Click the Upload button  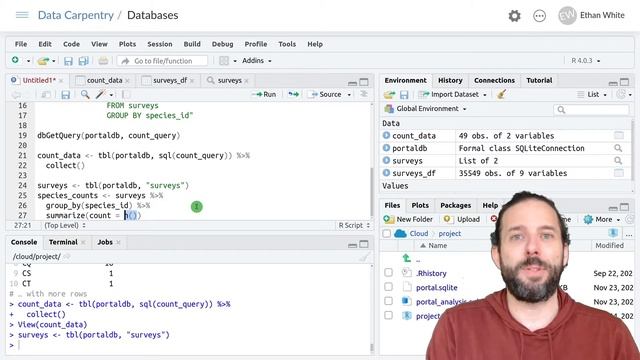[x=462, y=219]
